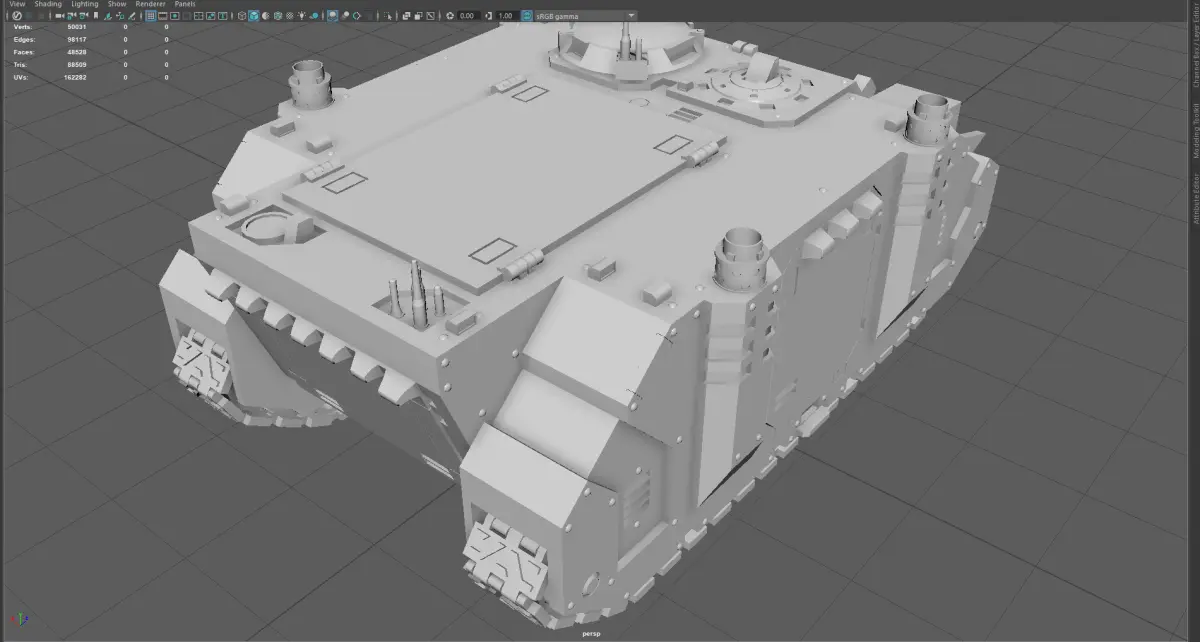
Task: Click the Gamma value field 1.00
Action: tap(507, 16)
